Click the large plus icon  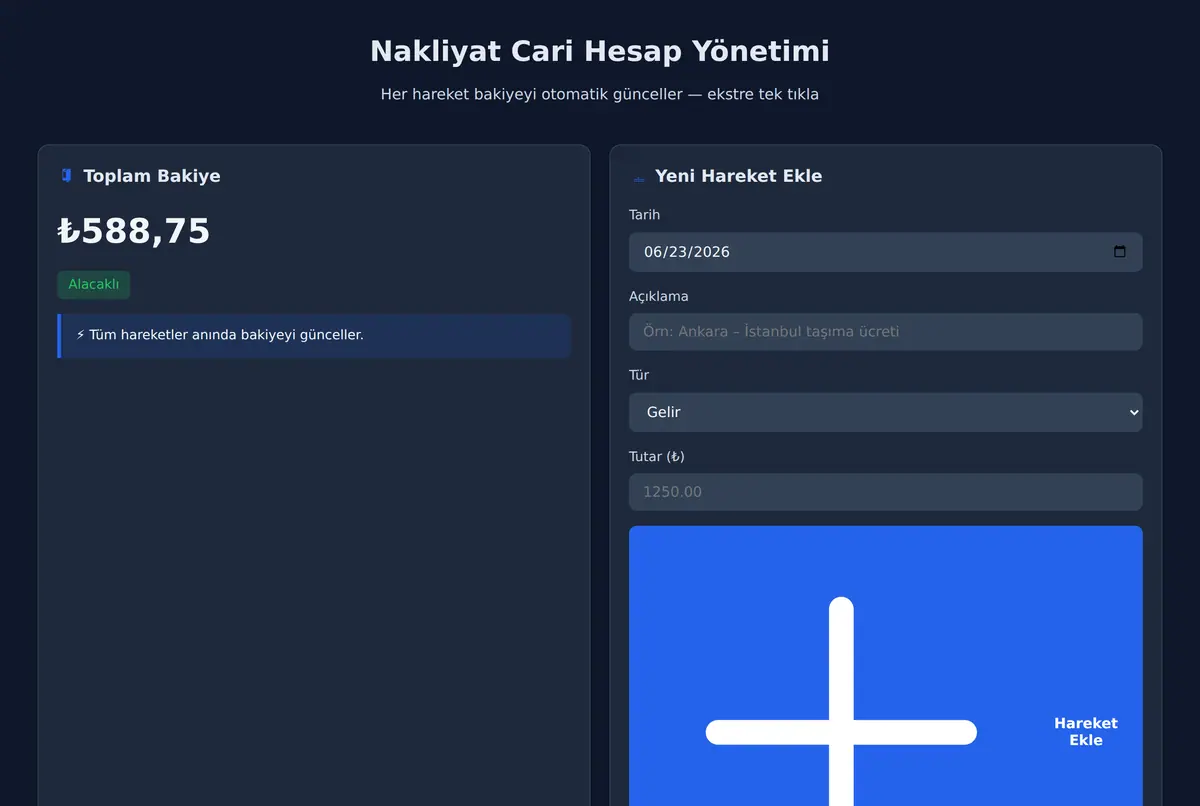(841, 702)
